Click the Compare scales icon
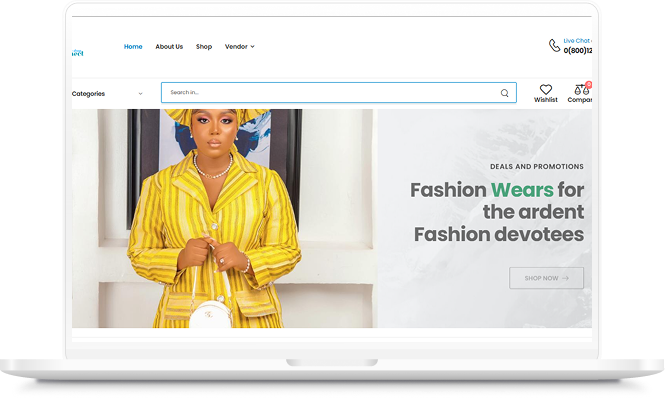The image size is (665, 401). click(581, 90)
